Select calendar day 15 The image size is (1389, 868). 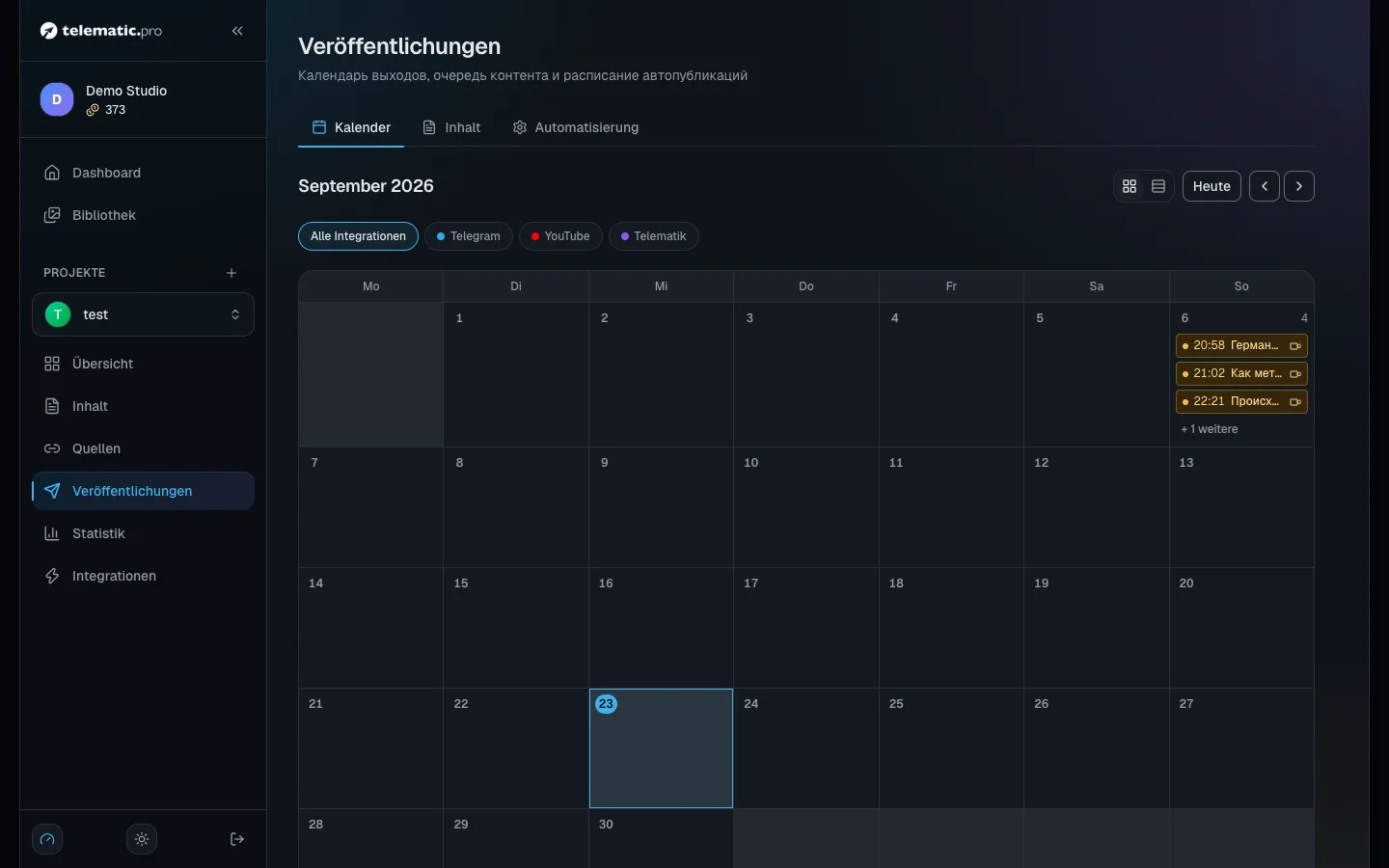(516, 628)
